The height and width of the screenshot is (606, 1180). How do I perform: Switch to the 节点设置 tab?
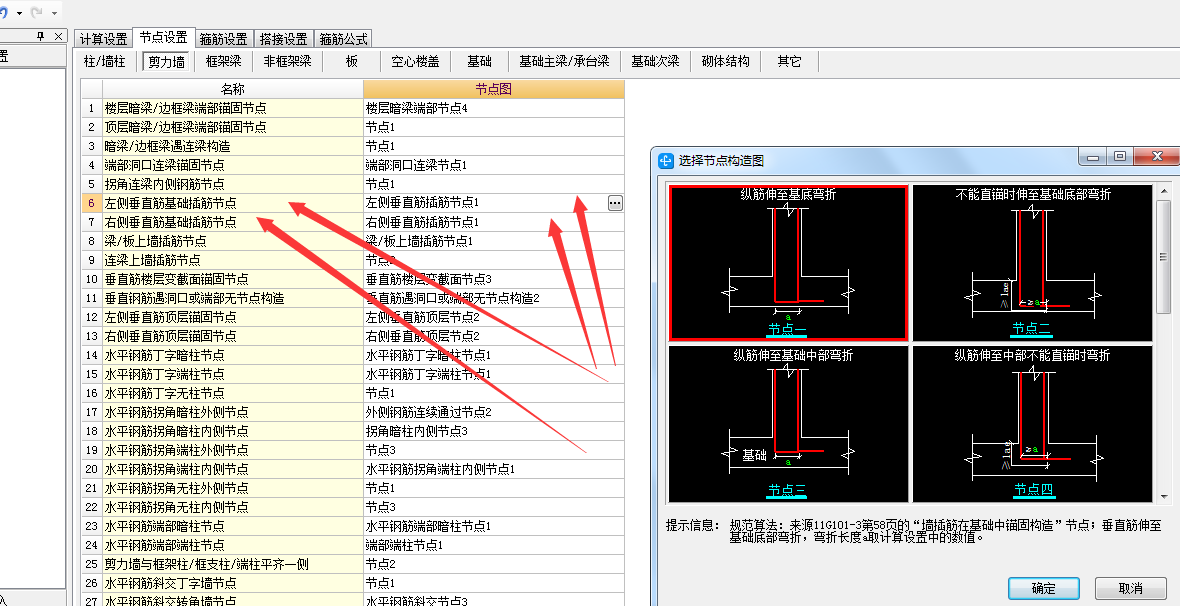click(x=163, y=37)
